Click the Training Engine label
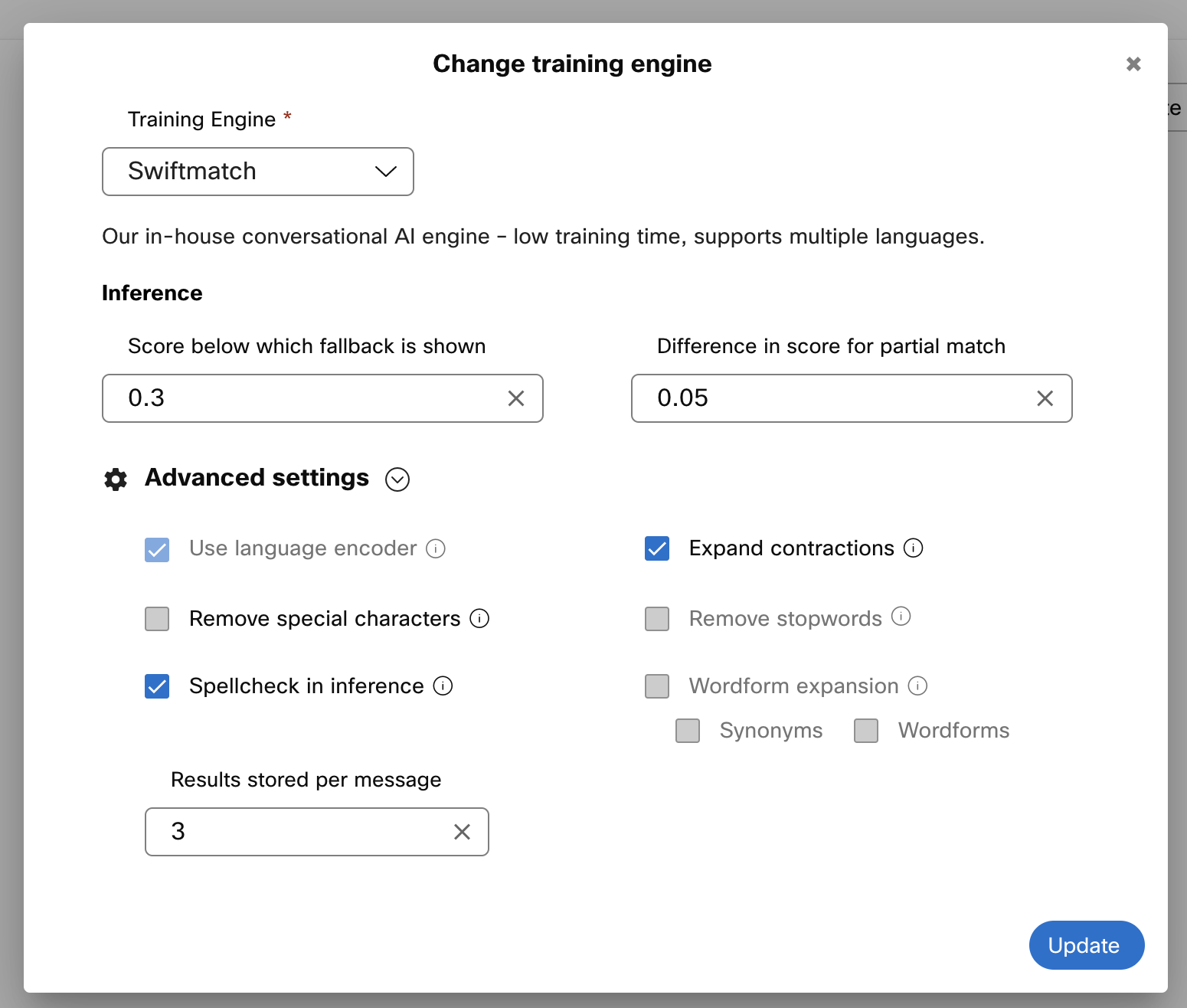1187x1008 pixels. coord(201,119)
